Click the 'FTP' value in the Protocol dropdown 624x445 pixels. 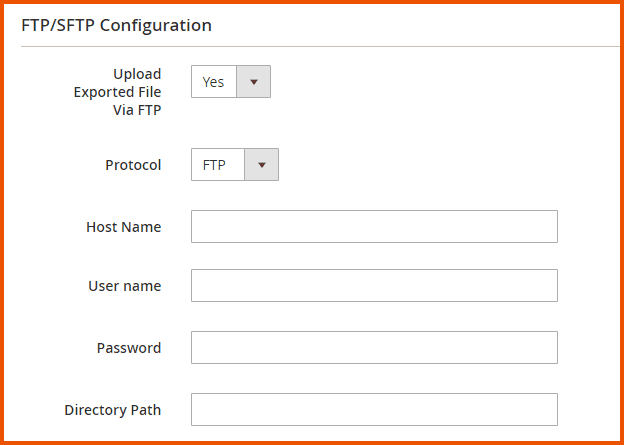tap(214, 165)
